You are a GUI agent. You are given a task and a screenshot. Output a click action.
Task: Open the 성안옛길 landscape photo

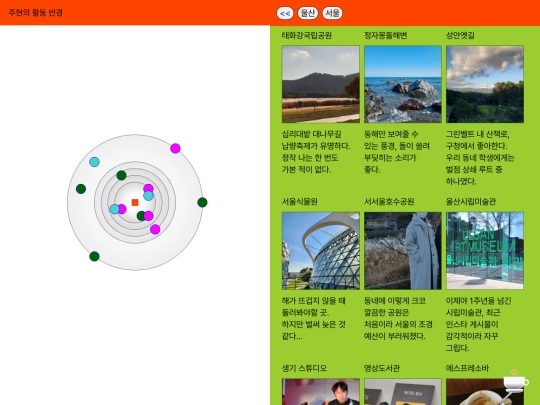point(485,84)
